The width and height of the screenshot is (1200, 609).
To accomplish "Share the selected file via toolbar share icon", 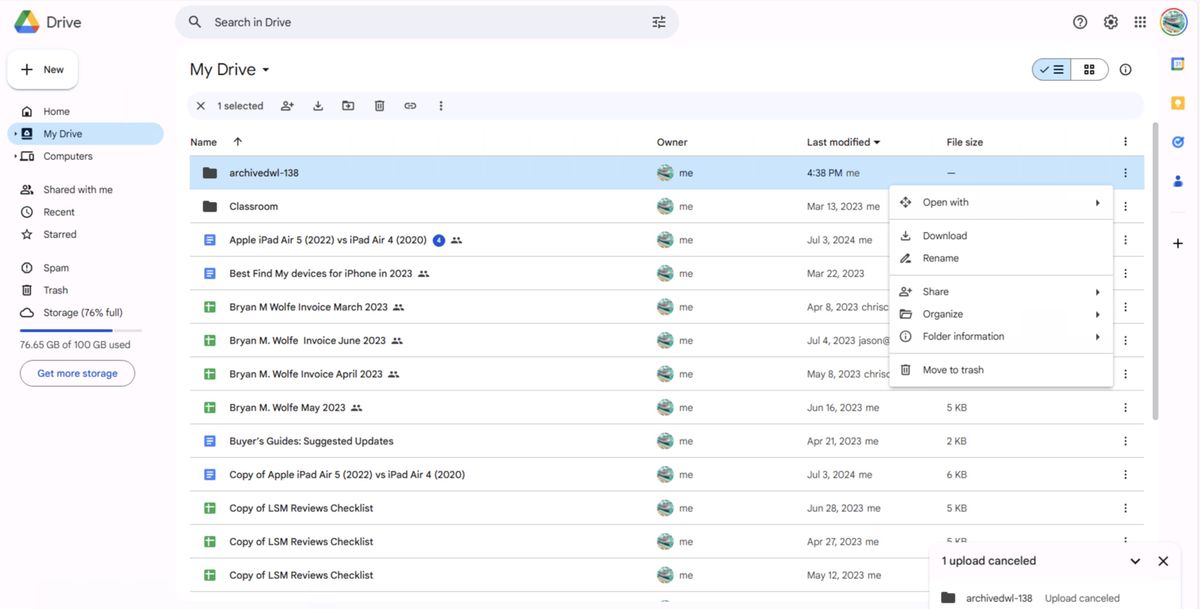I will coord(287,105).
